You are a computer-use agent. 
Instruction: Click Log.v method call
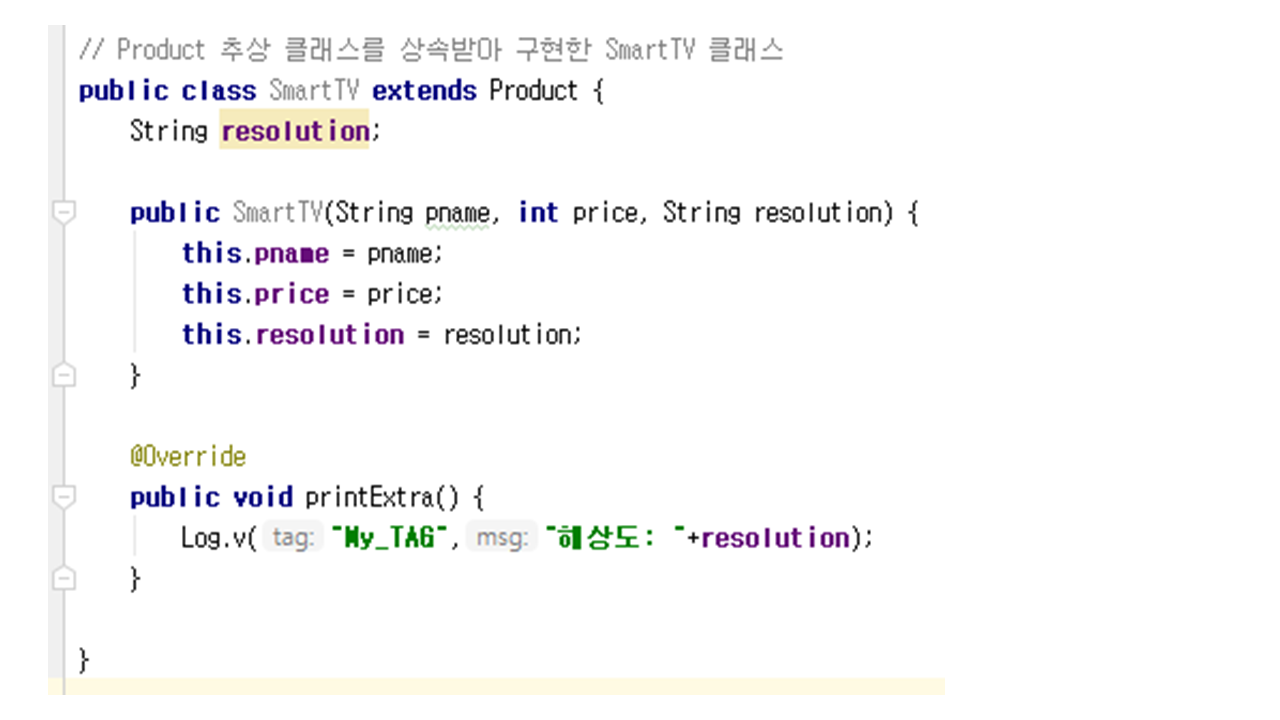pos(215,538)
